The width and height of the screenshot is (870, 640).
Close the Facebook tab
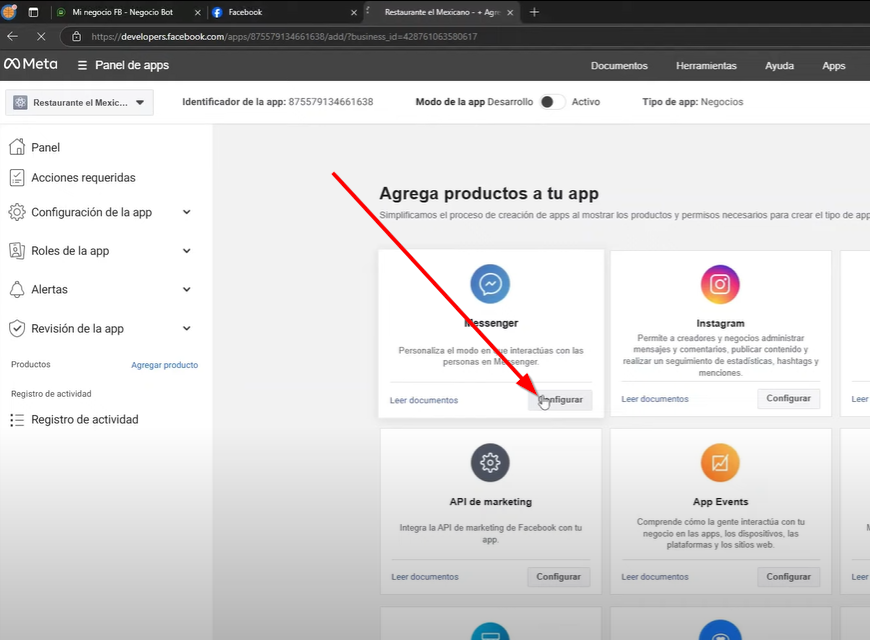click(x=354, y=12)
